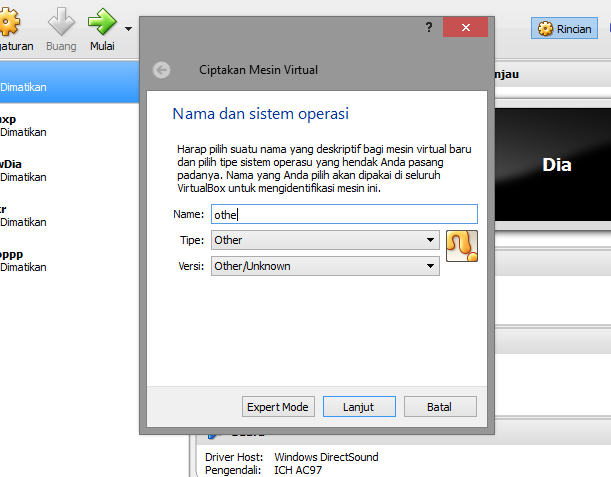The width and height of the screenshot is (611, 477).
Task: Click the Lanjut button
Action: coord(359,407)
